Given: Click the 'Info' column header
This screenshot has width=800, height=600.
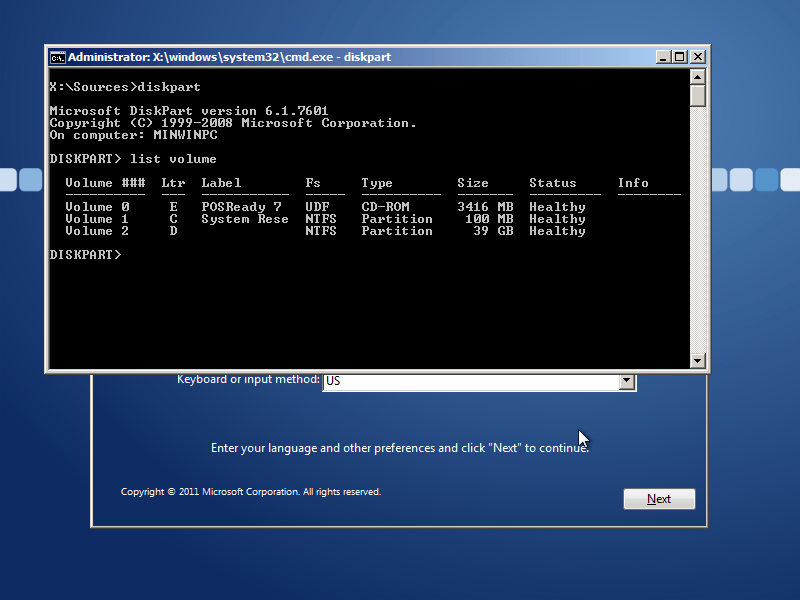Looking at the screenshot, I should pos(633,183).
